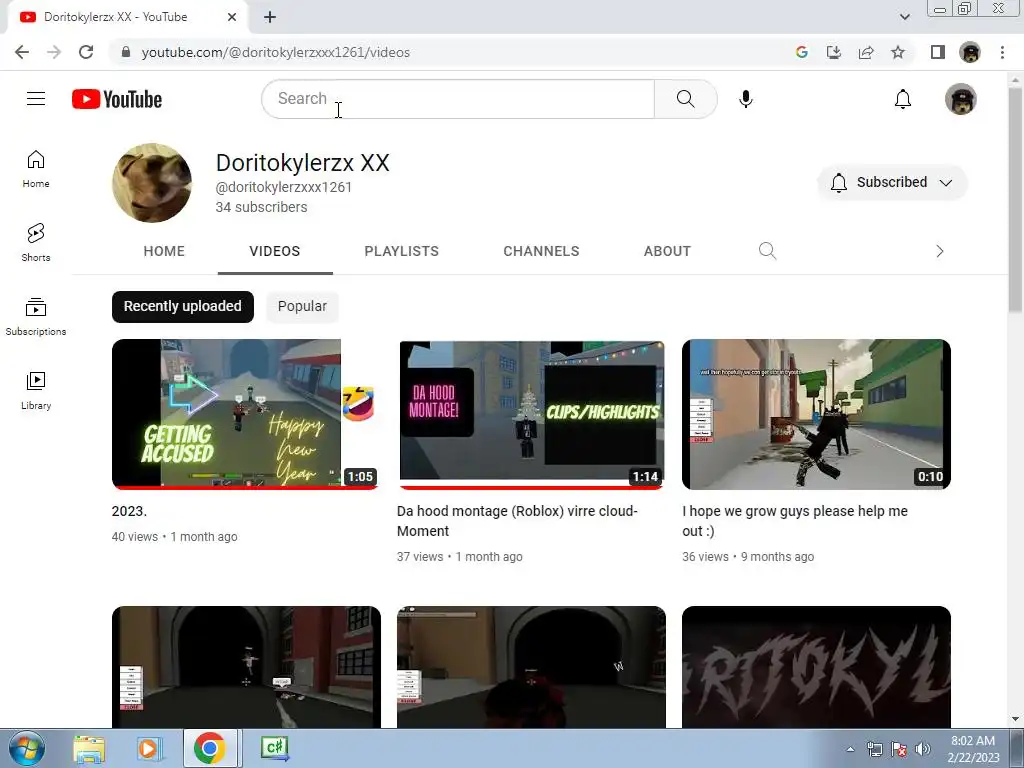Click the '34 subscribers' text

[x=261, y=207]
